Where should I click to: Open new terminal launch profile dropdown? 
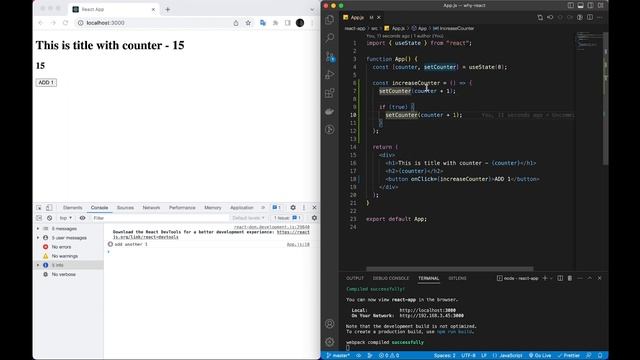pyautogui.click(x=551, y=278)
